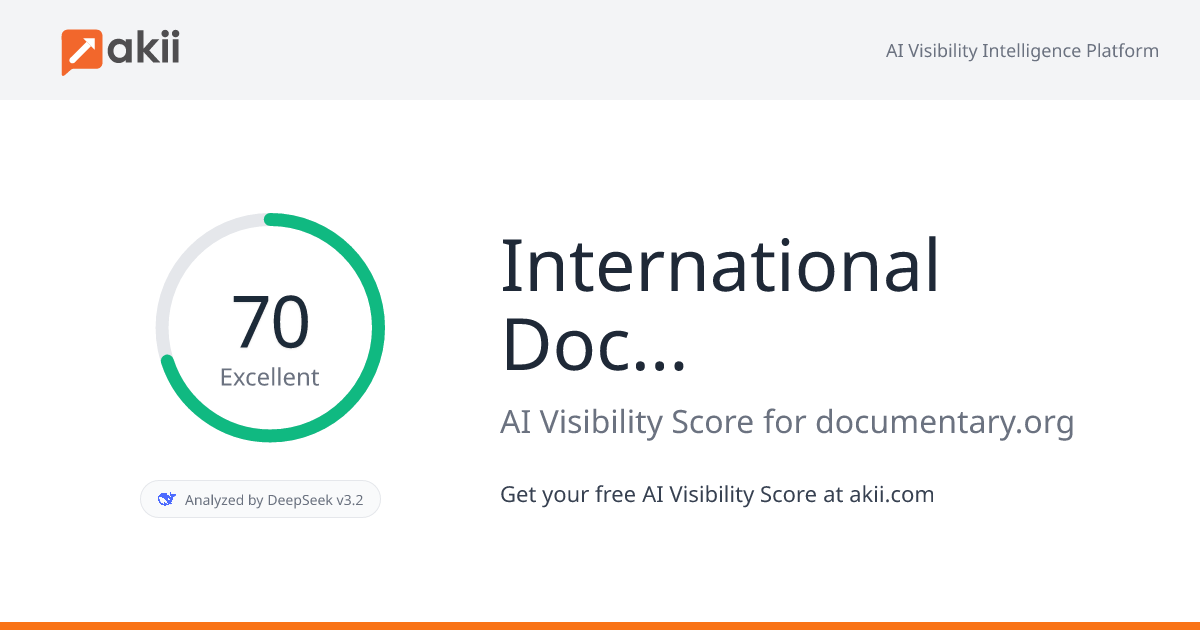This screenshot has width=1200, height=630.
Task: Expand the AI Visibility Score details
Action: click(x=788, y=421)
